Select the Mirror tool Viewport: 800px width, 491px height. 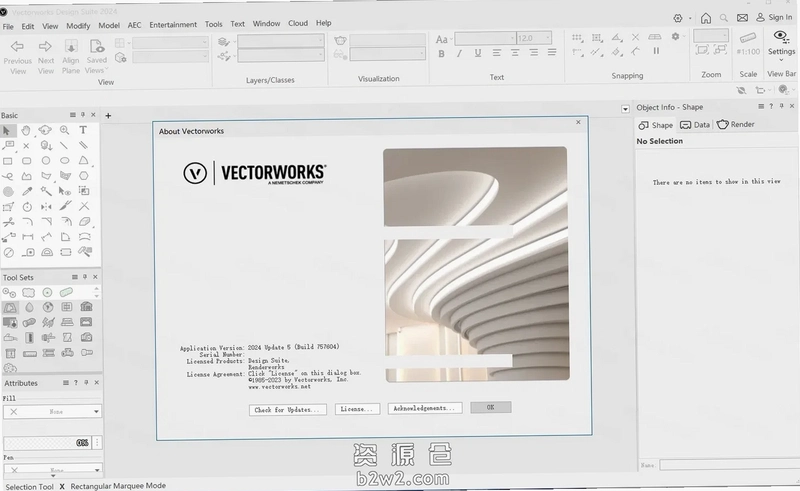[46, 207]
